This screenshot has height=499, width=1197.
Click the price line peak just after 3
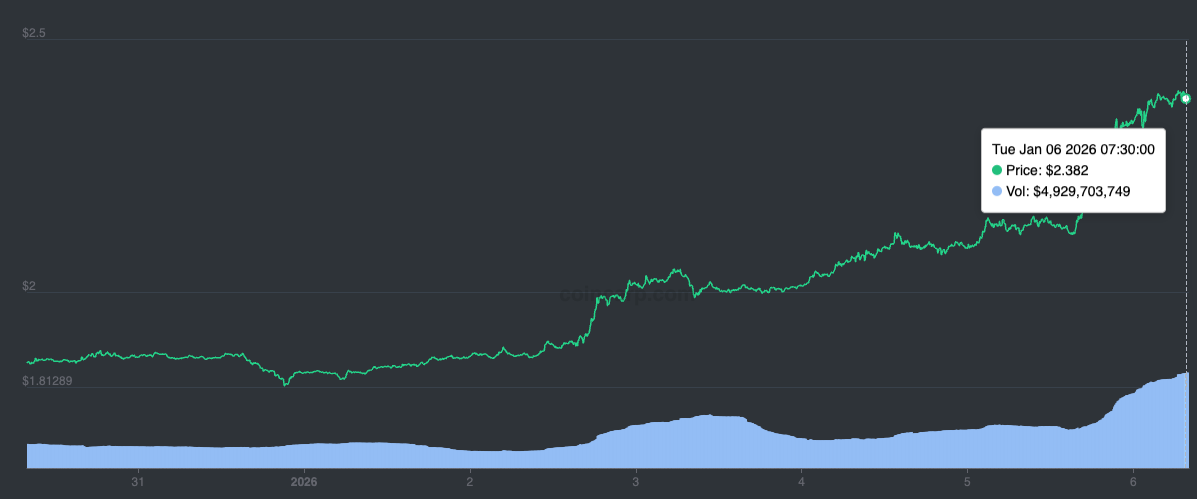tap(676, 269)
